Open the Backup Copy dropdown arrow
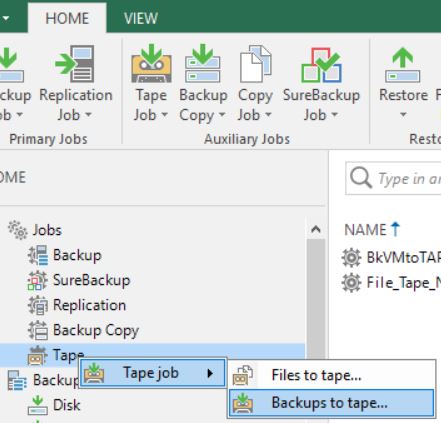 coord(222,115)
